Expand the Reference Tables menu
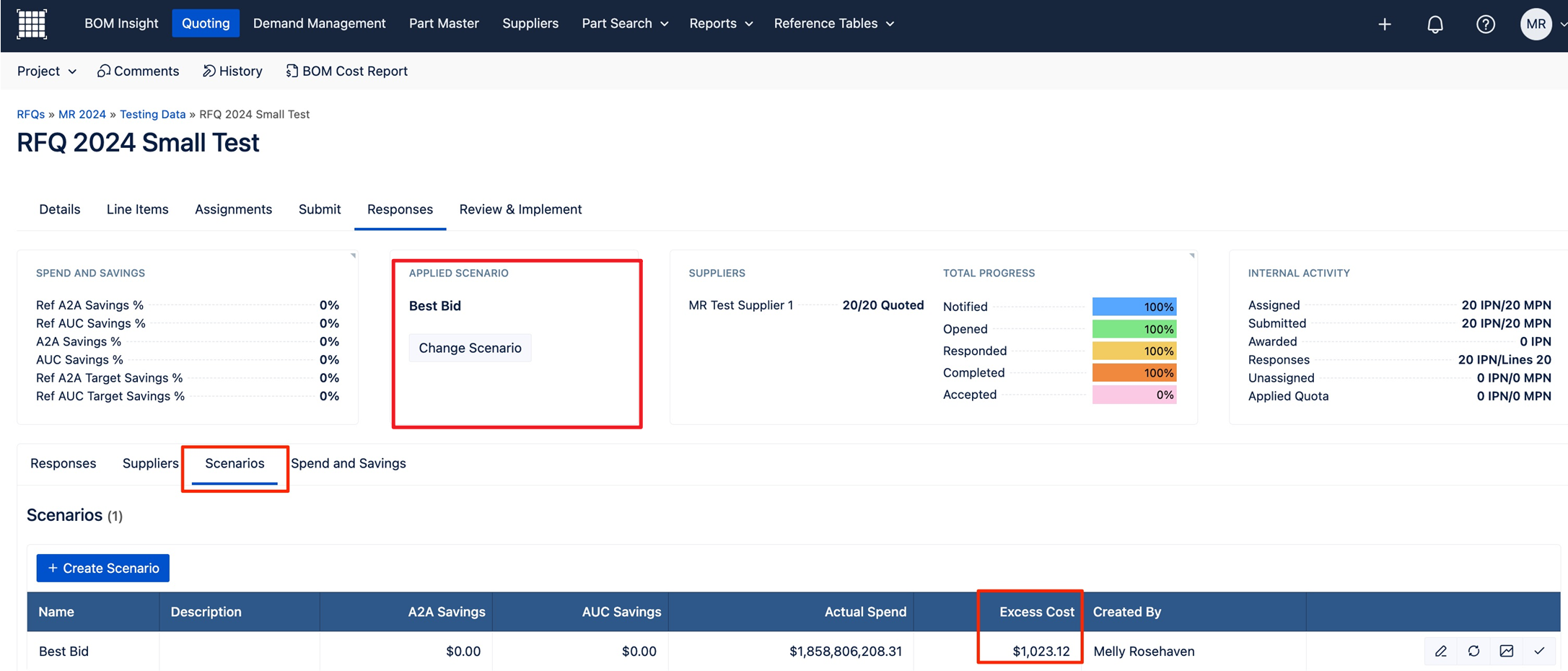 click(x=833, y=23)
